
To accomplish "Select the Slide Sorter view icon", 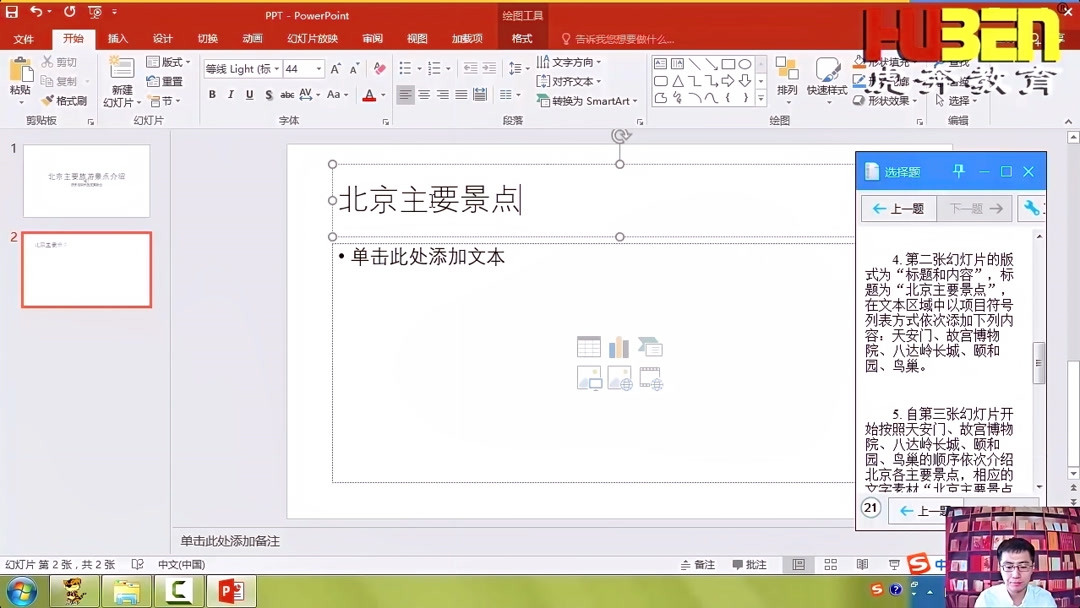I will 830,564.
